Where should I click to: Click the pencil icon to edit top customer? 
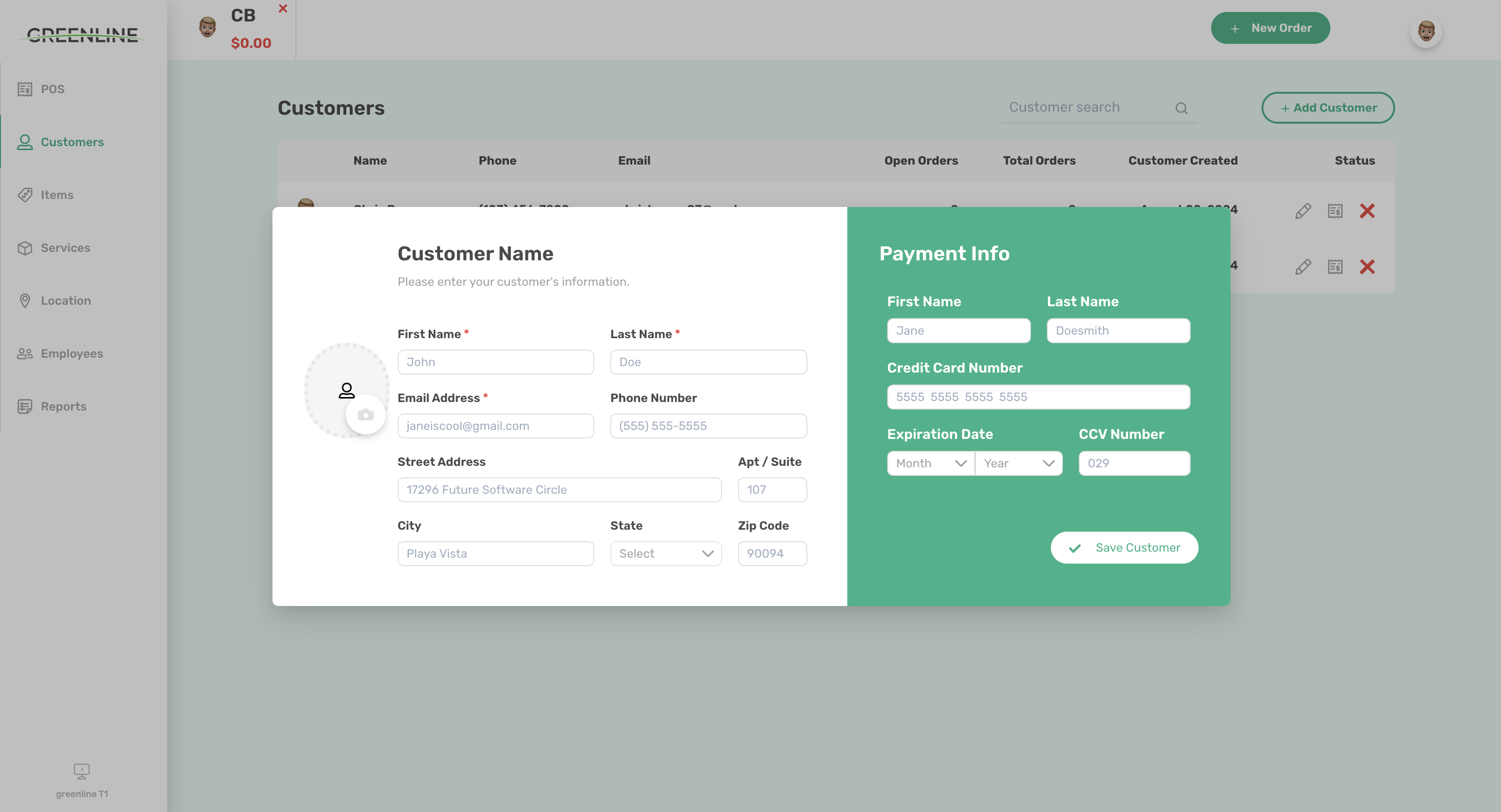(1303, 211)
